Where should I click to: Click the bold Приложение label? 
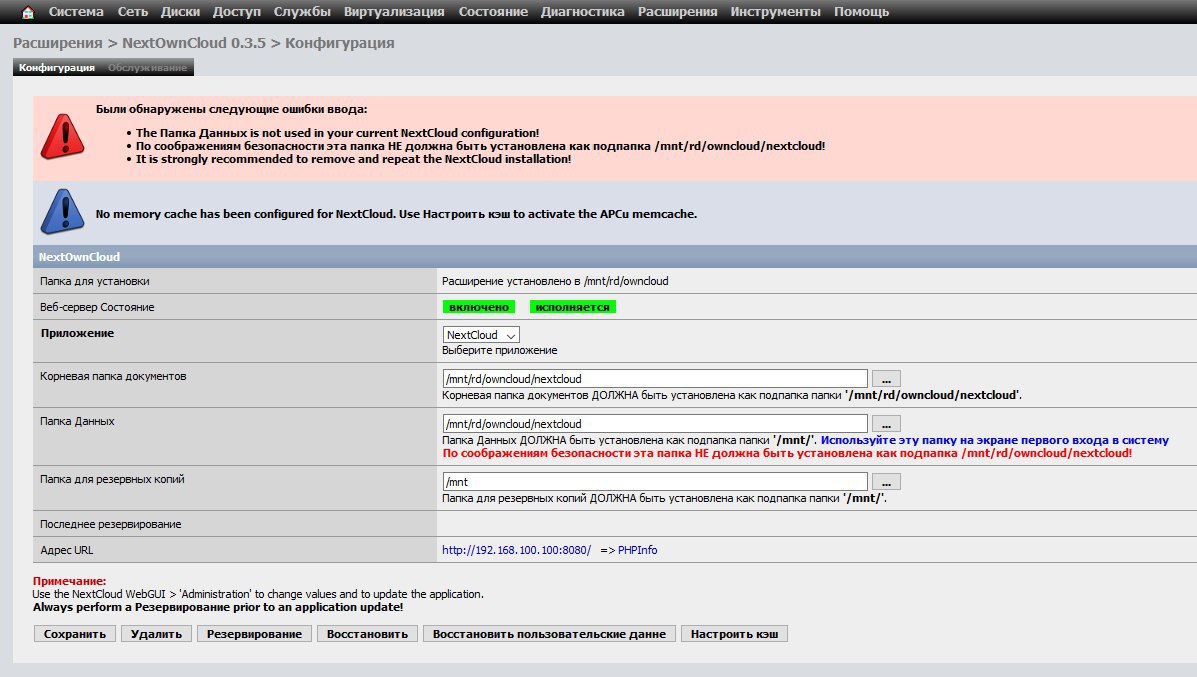[77, 333]
